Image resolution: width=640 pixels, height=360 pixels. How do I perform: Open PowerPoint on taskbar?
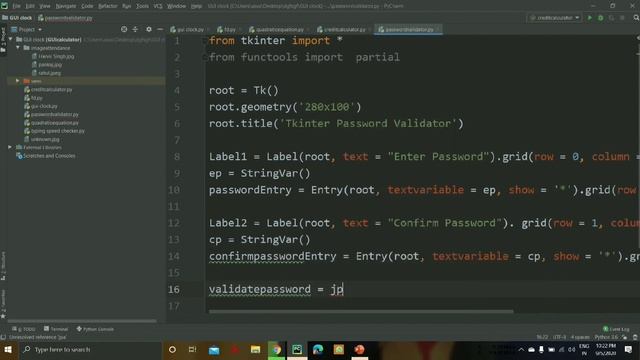[360, 350]
